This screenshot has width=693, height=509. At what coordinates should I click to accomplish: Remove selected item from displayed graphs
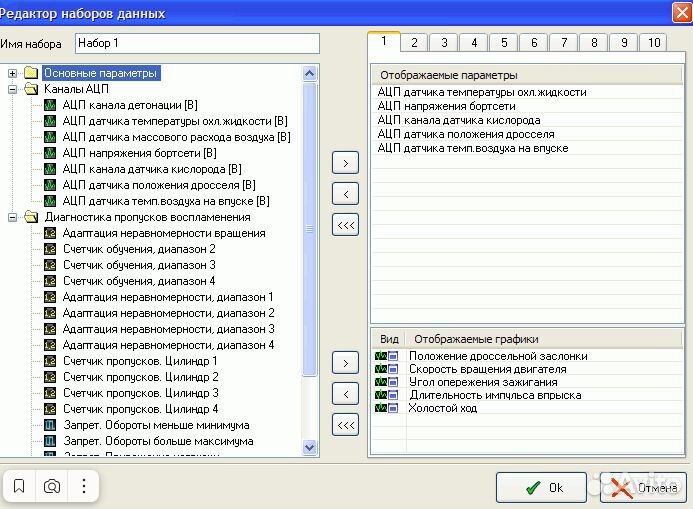346,394
